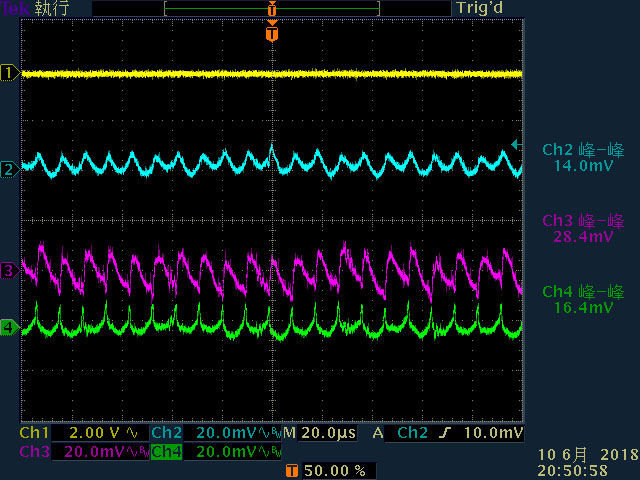640x480 pixels.
Task: Click the Ch3 20.0mV scale readout
Action: click(x=94, y=452)
